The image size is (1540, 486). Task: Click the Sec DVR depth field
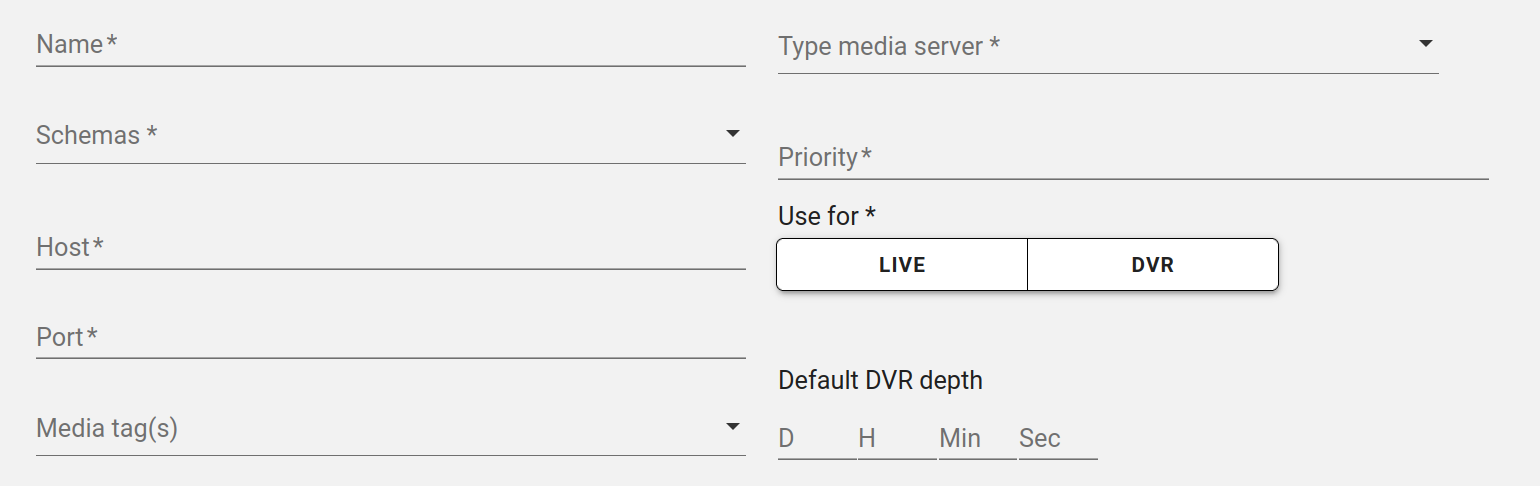pos(1057,439)
